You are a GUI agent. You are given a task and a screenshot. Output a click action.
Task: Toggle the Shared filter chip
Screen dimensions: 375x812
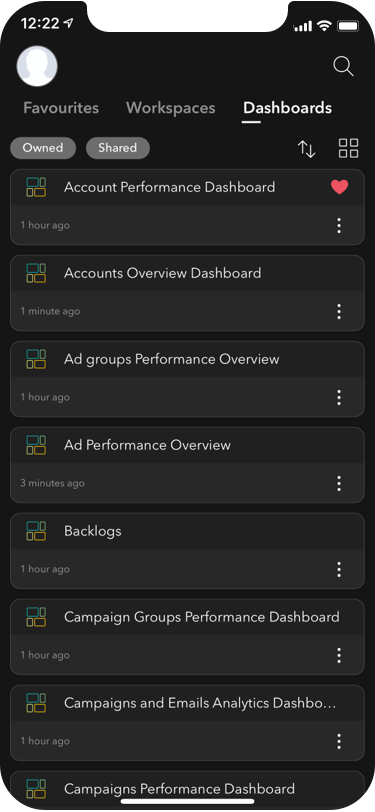click(x=118, y=148)
